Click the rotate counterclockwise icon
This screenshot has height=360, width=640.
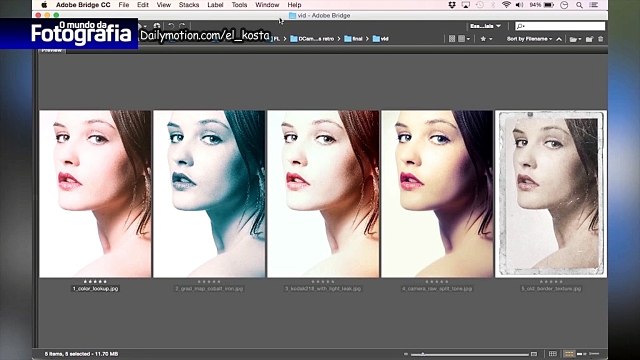tap(171, 26)
